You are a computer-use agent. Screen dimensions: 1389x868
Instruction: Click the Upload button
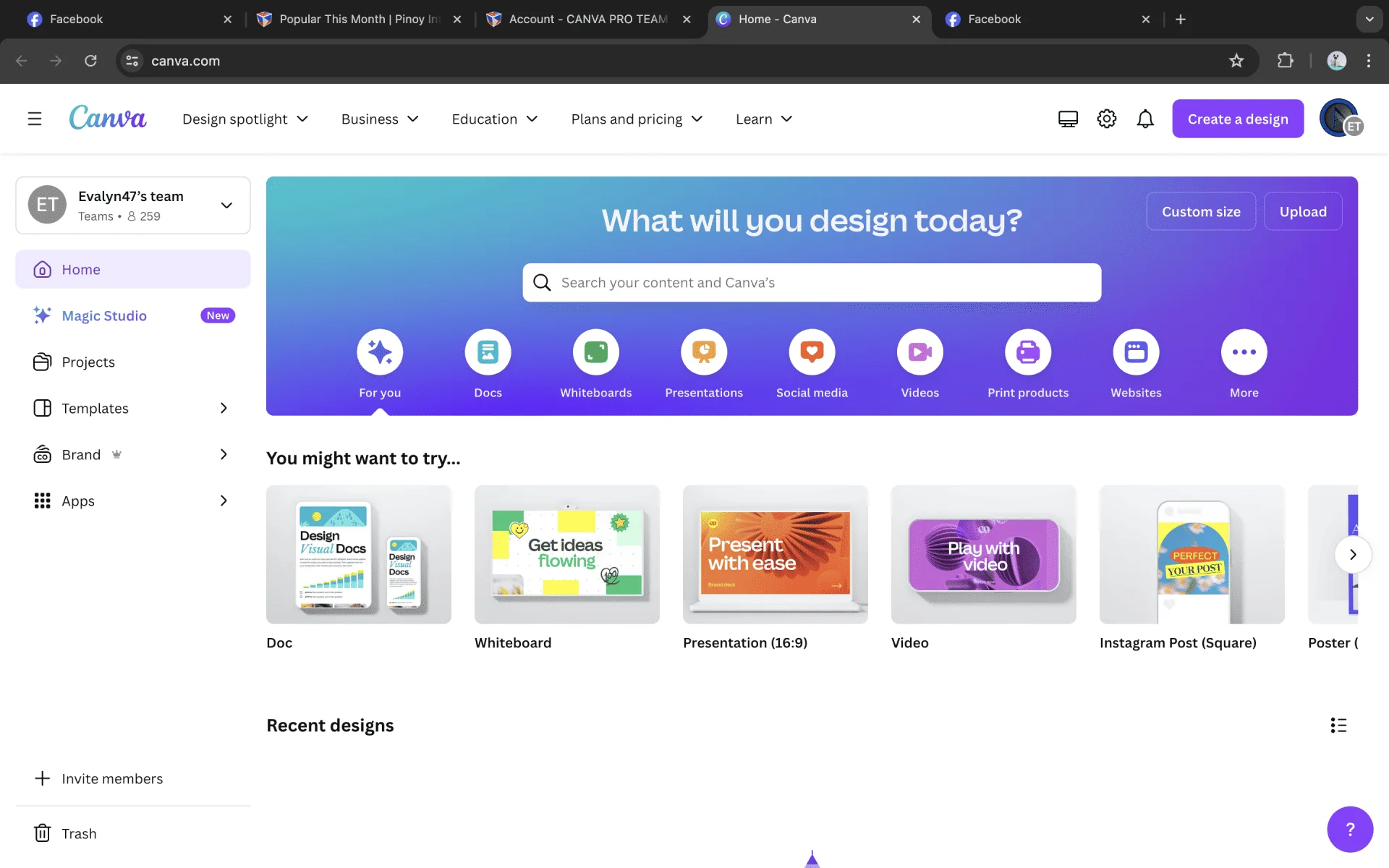(x=1303, y=211)
